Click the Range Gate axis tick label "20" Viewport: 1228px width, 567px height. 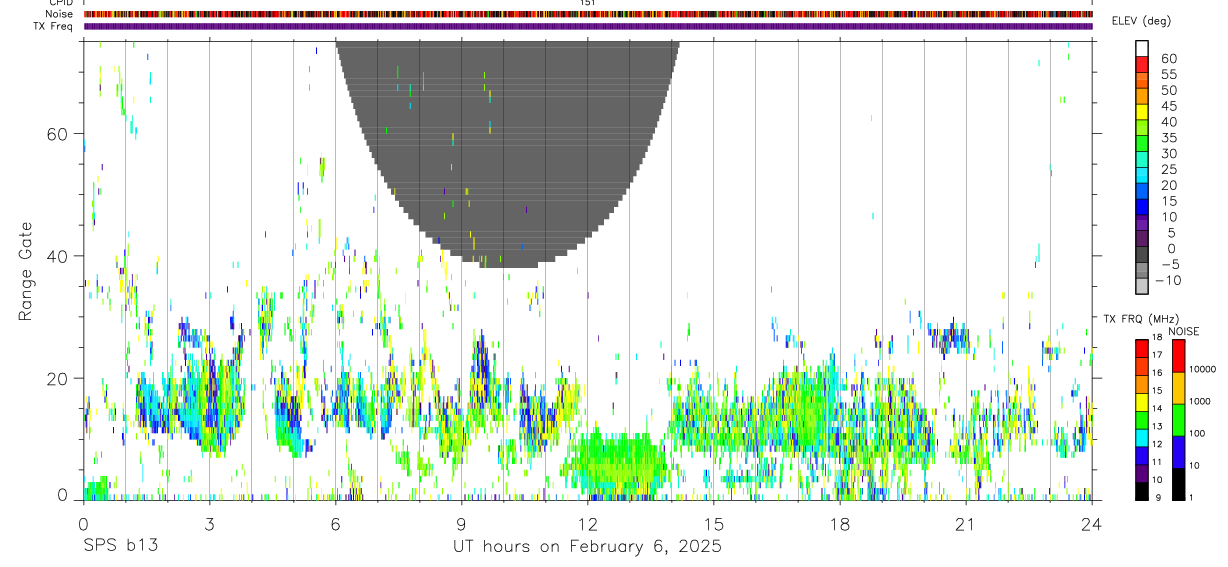pyautogui.click(x=57, y=378)
